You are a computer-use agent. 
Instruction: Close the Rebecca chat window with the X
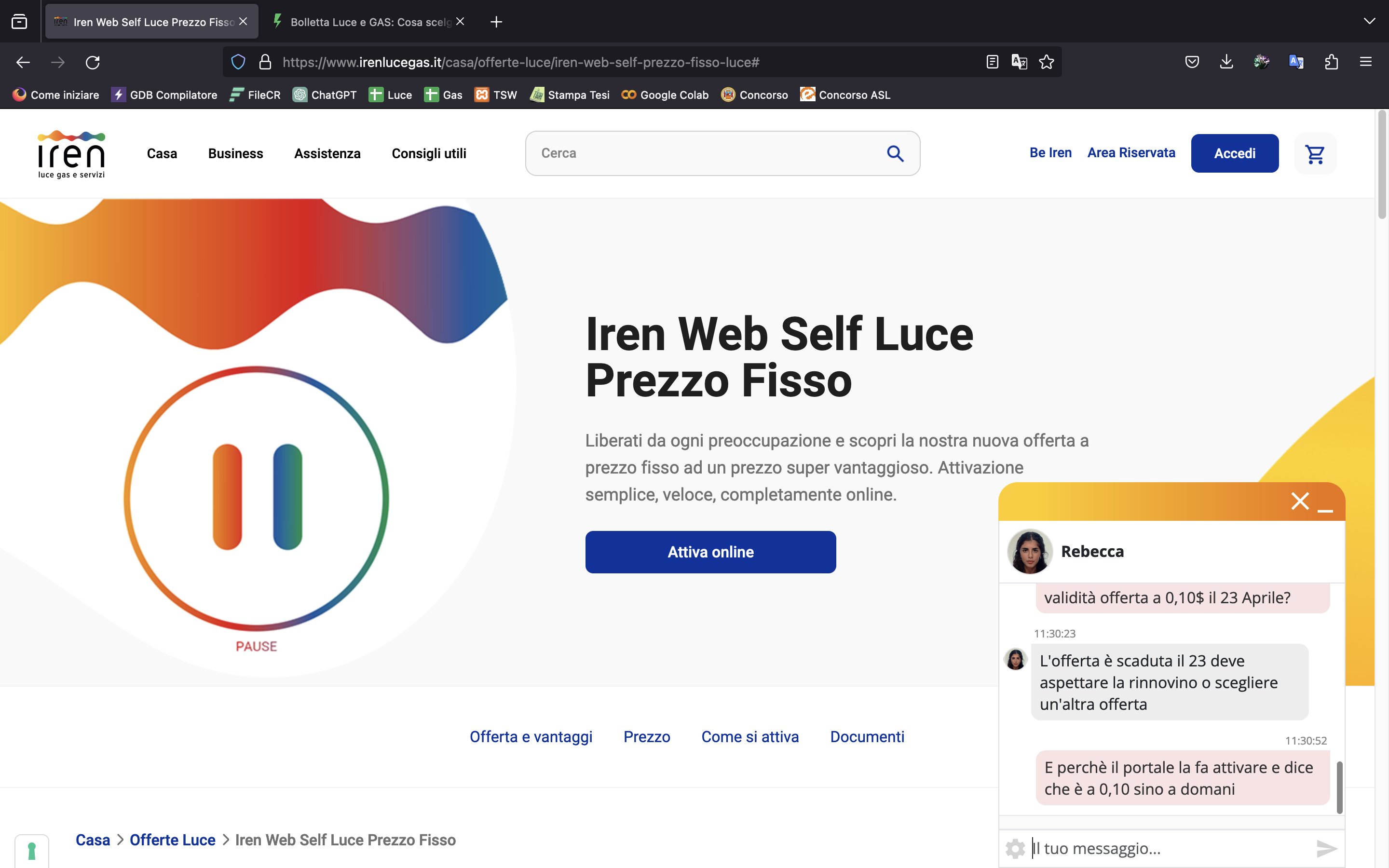point(1300,501)
